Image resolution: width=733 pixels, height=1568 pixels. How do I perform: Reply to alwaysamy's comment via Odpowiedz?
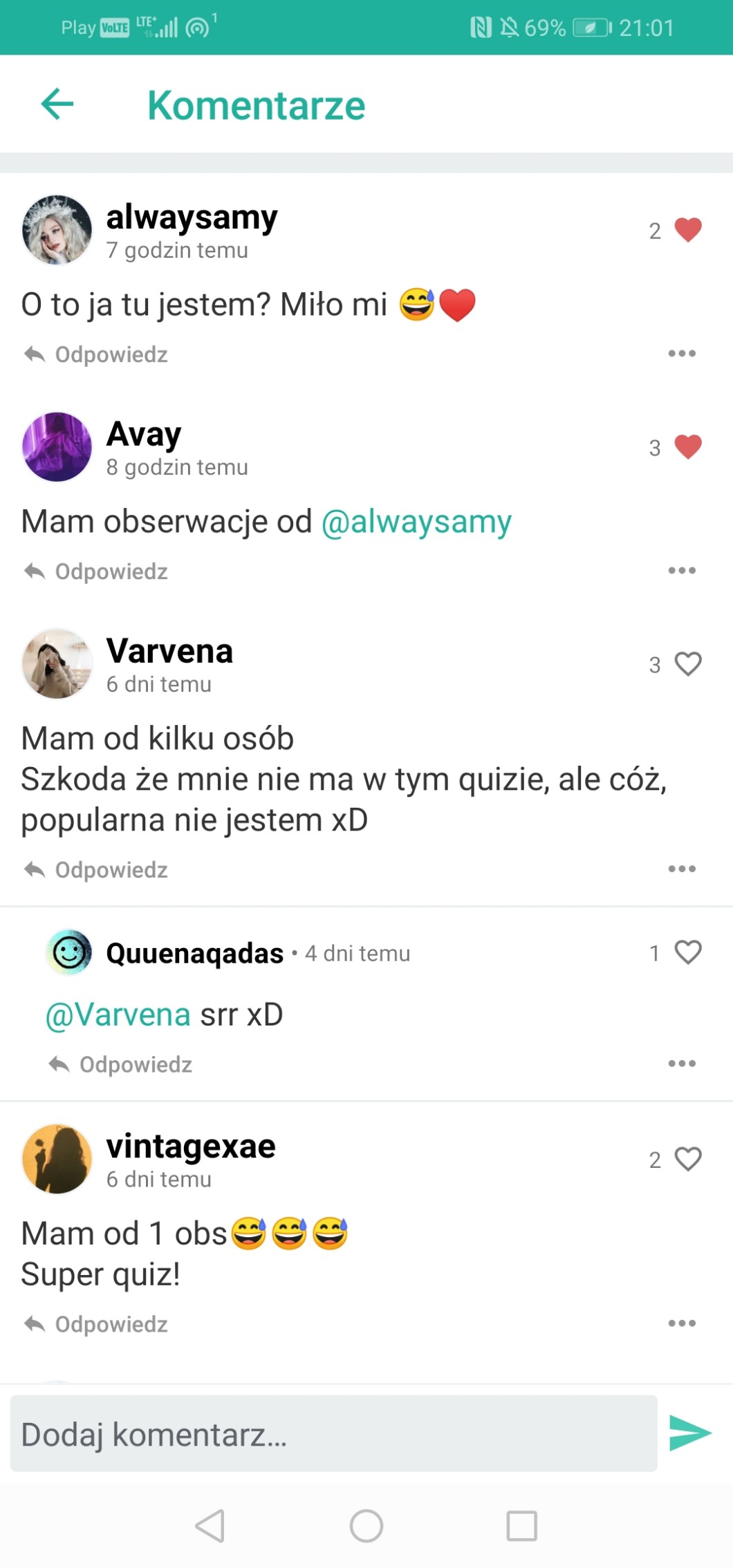(x=96, y=355)
